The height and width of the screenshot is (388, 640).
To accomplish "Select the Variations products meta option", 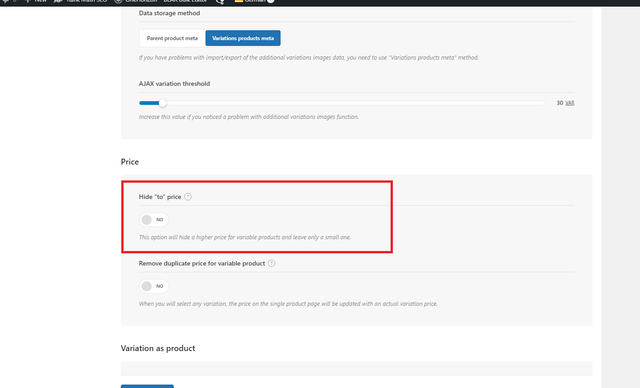I will tap(243, 38).
